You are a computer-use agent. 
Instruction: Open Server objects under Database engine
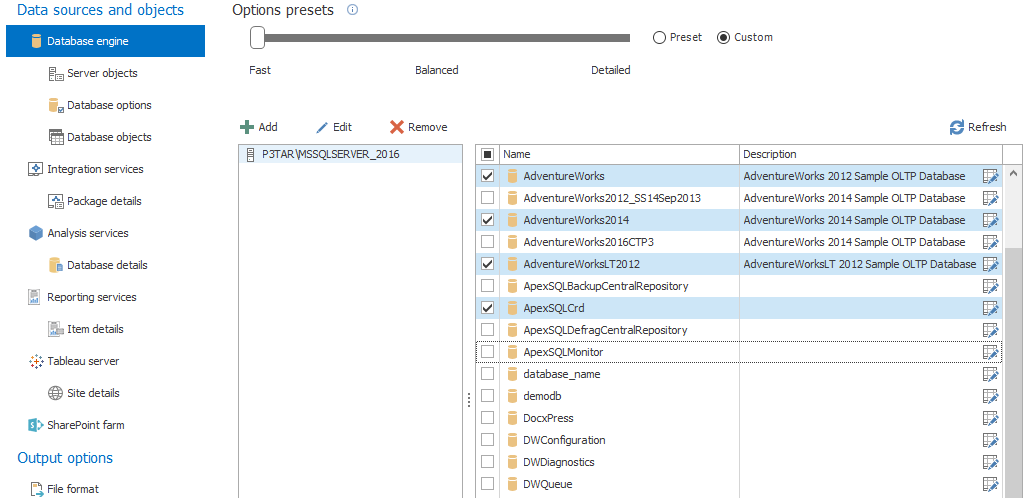102,73
